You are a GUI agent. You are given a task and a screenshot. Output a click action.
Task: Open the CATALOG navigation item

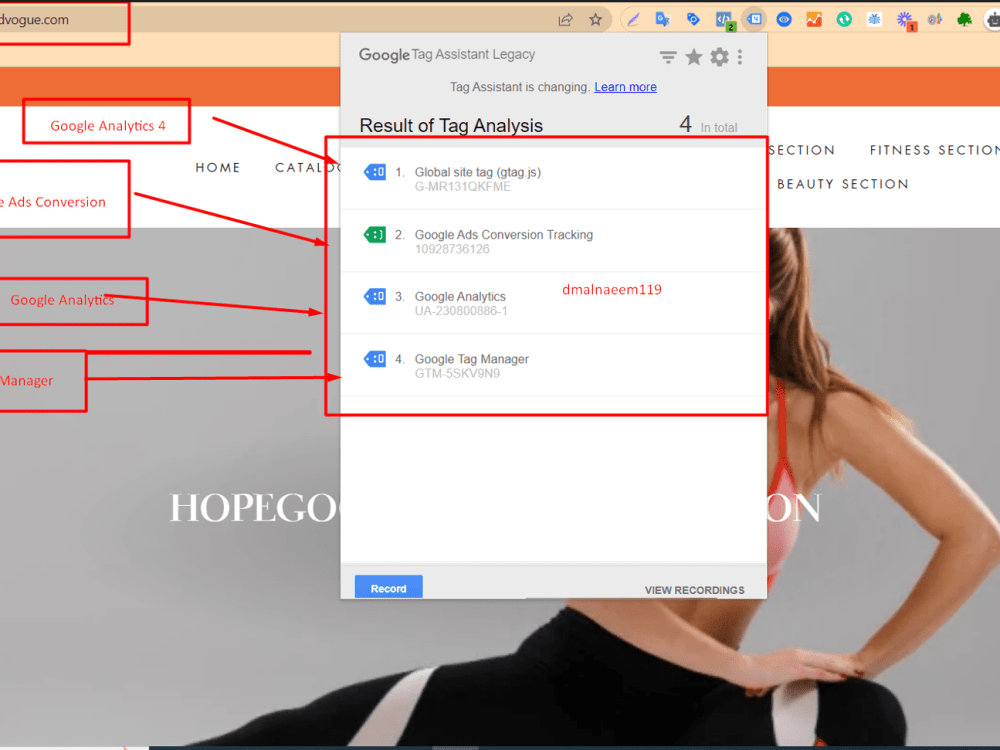click(307, 168)
